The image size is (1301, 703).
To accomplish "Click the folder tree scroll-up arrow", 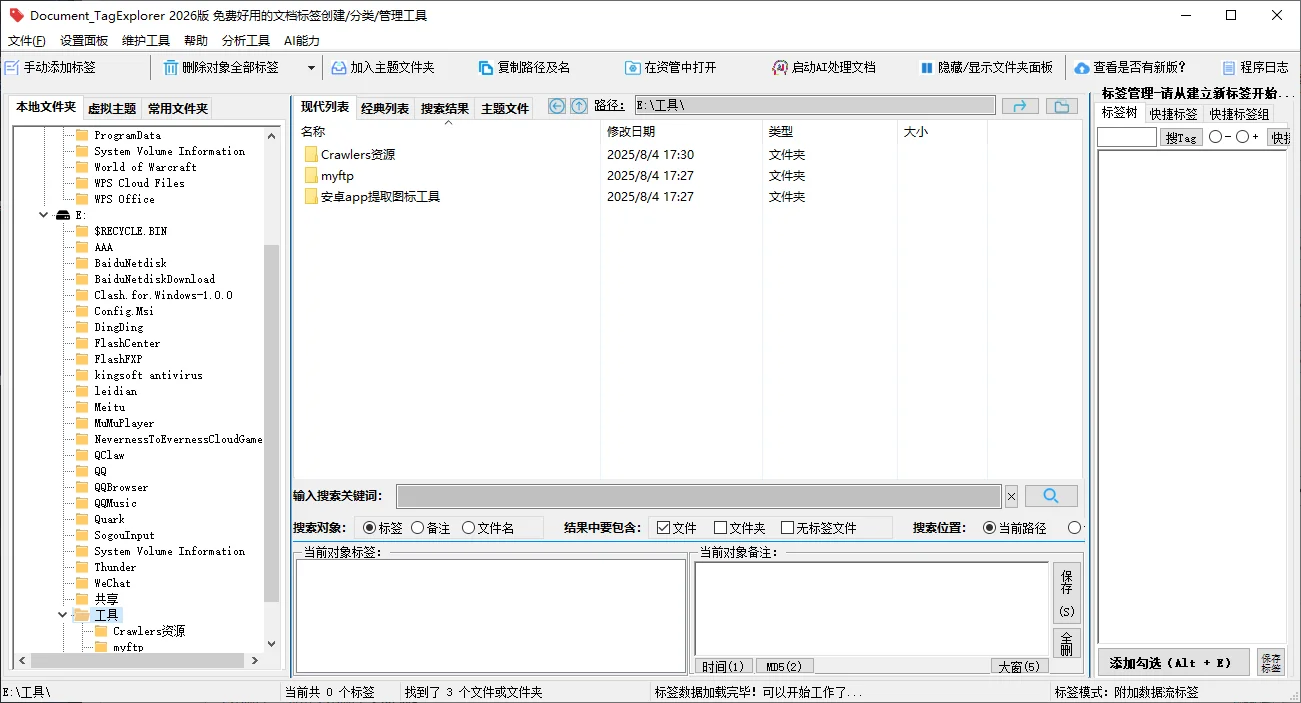I will (271, 135).
